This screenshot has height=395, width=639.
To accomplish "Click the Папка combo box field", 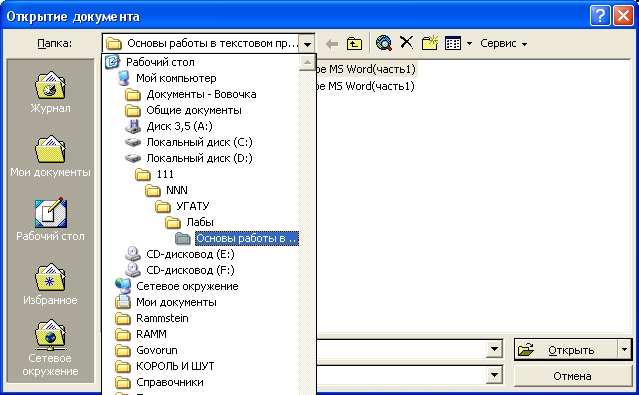I will (x=208, y=43).
